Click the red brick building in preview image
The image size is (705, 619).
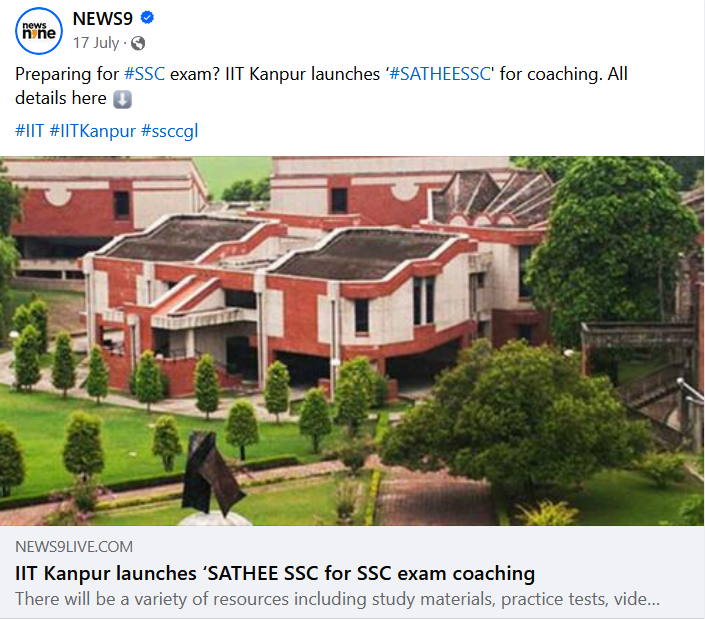(279, 306)
